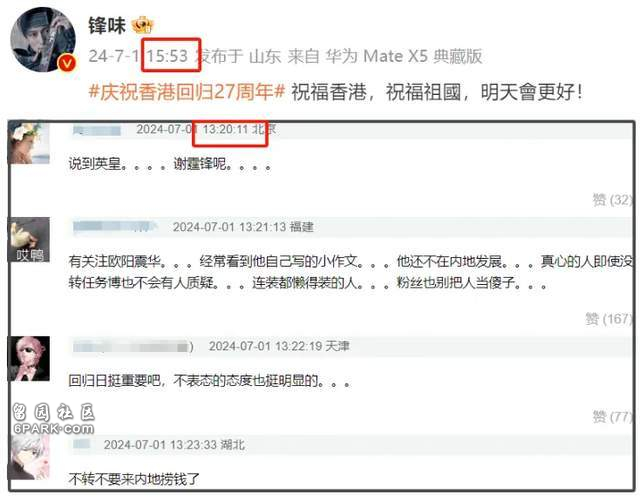Click the 13:23:33 湖北 comment timestamp
Image resolution: width=640 pixels, height=501 pixels.
click(x=174, y=445)
